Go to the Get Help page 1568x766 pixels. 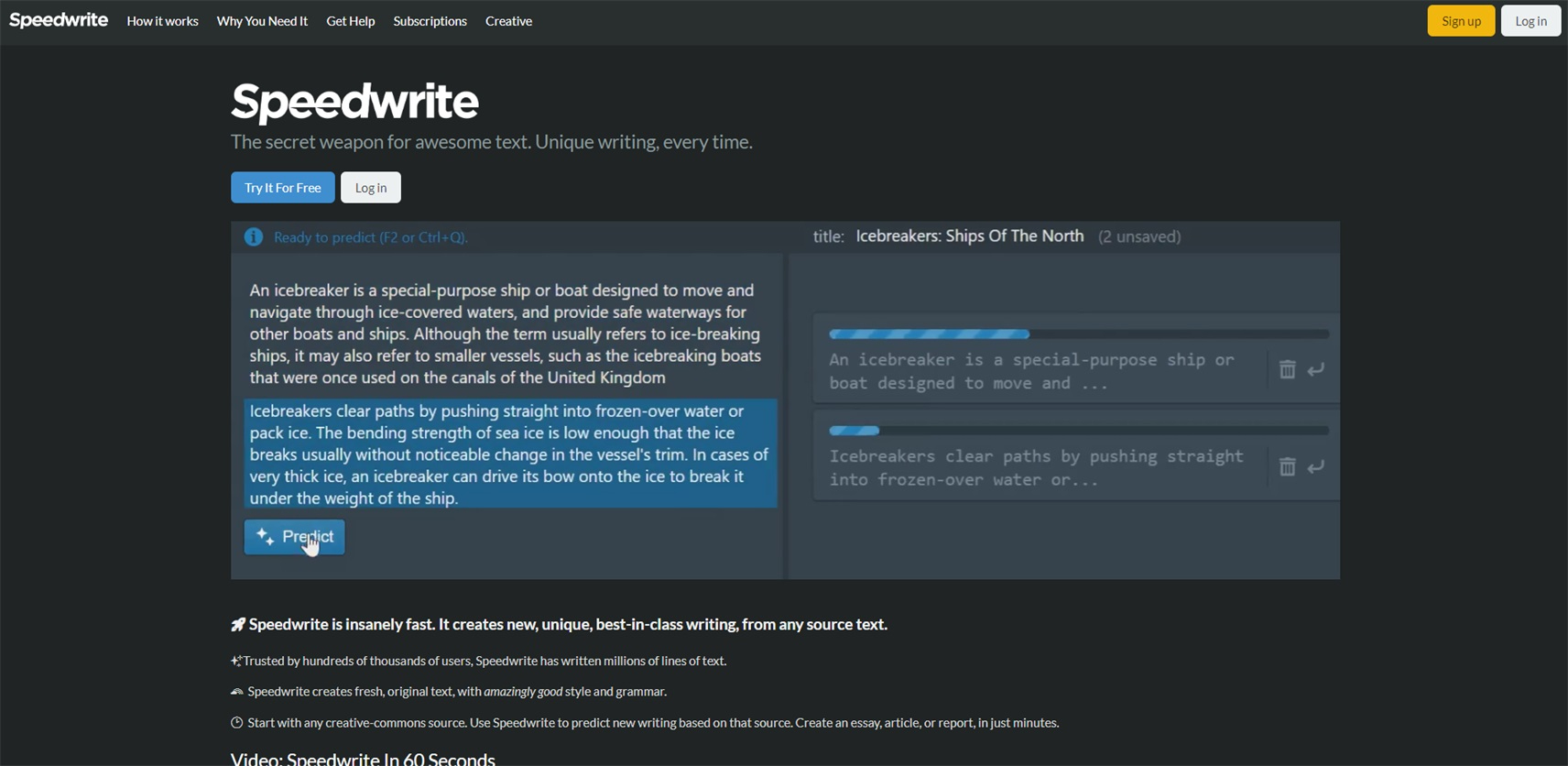click(351, 21)
